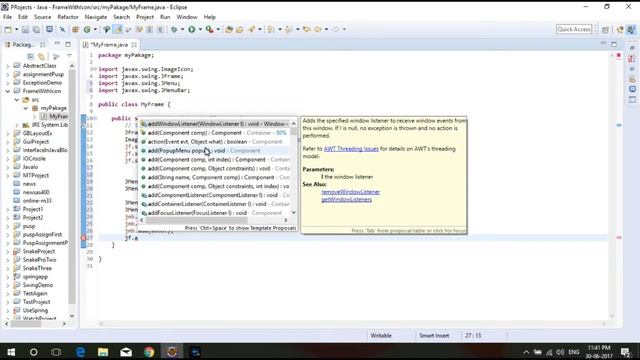Viewport: 640px width, 360px height.
Task: Open File Explorer from the taskbar
Action: coord(103,352)
